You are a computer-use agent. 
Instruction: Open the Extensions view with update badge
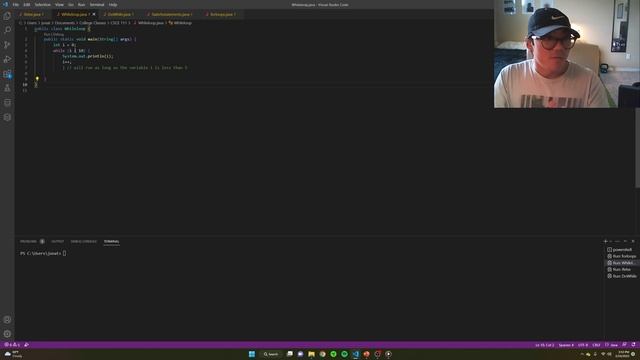tap(7, 74)
